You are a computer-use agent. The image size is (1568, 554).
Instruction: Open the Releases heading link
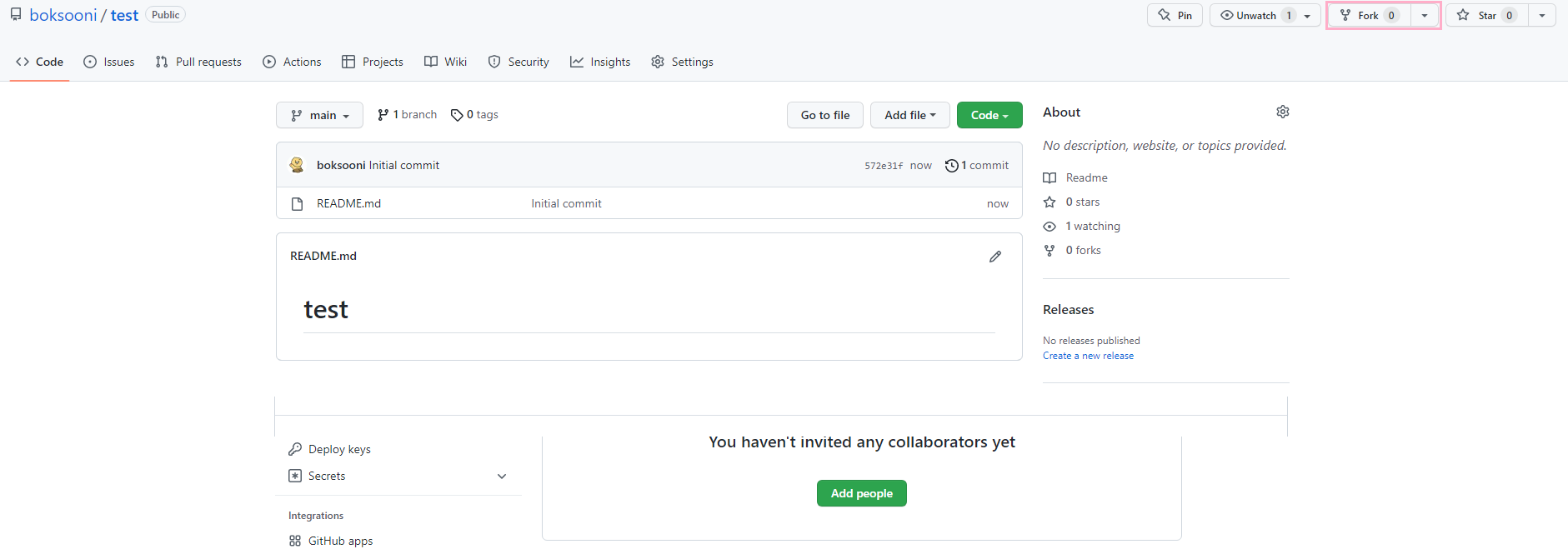click(x=1069, y=309)
